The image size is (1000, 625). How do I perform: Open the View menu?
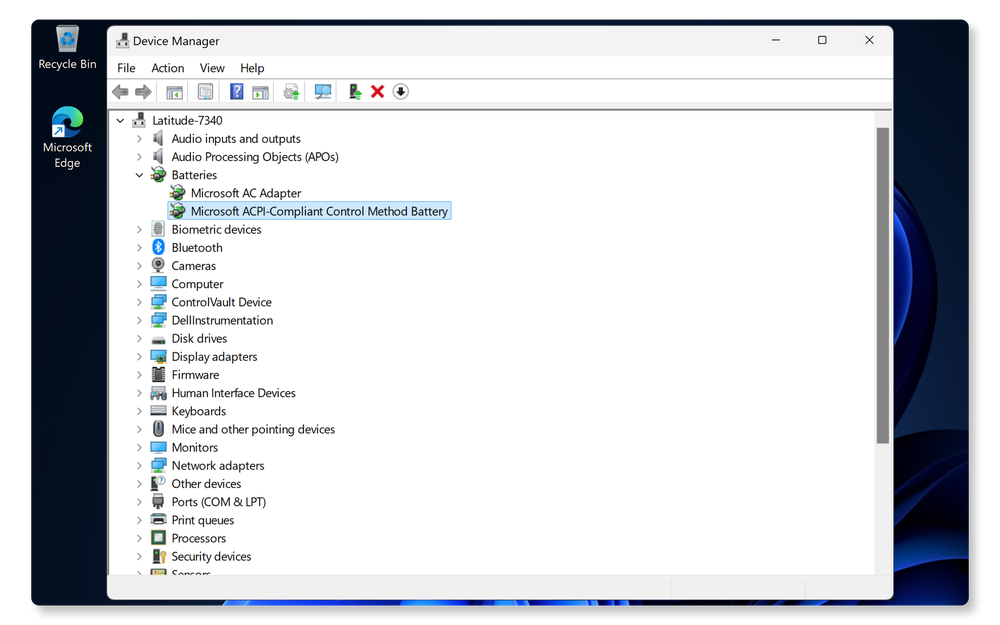(212, 68)
